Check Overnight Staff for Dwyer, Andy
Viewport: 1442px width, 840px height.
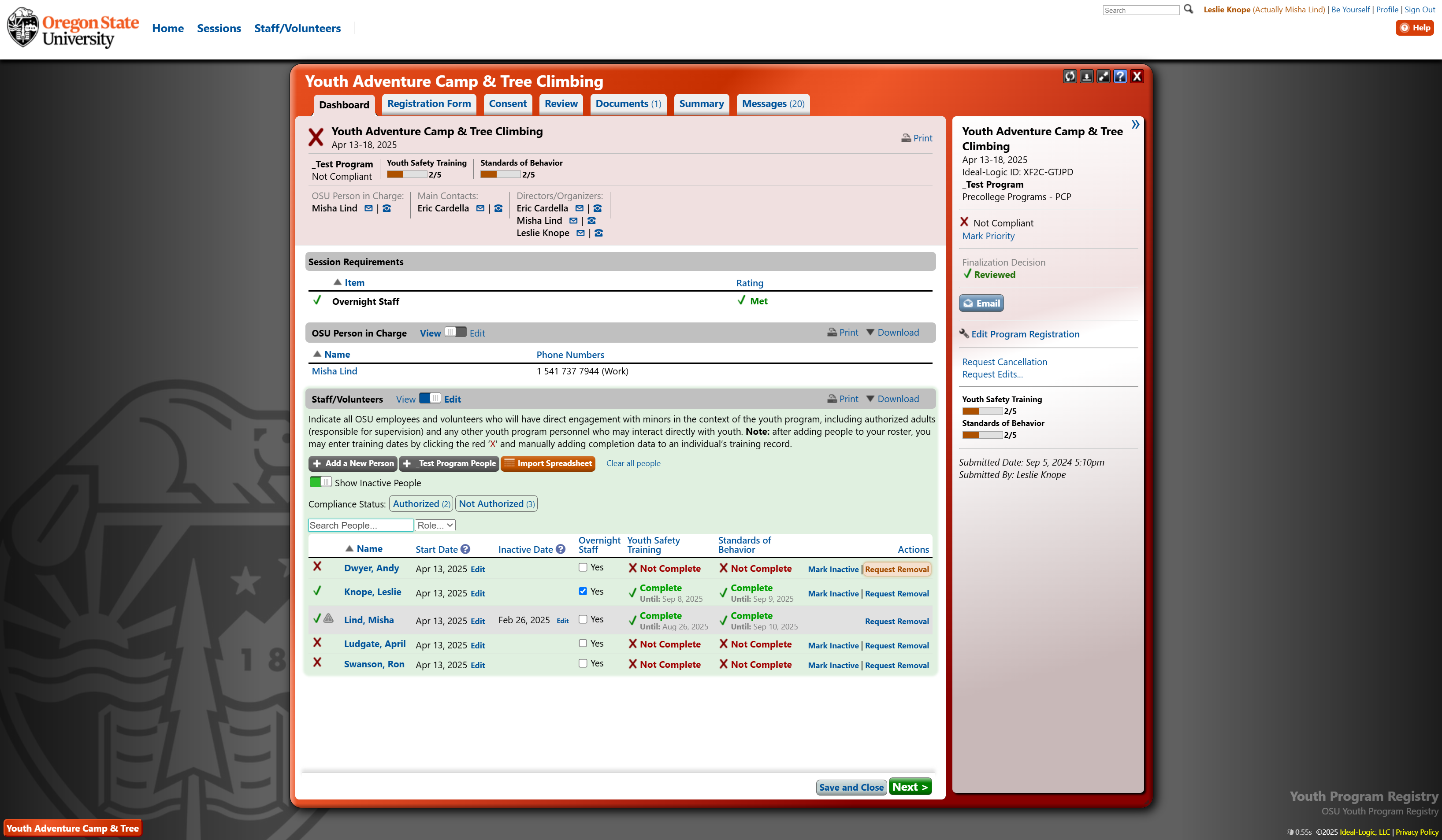[583, 567]
